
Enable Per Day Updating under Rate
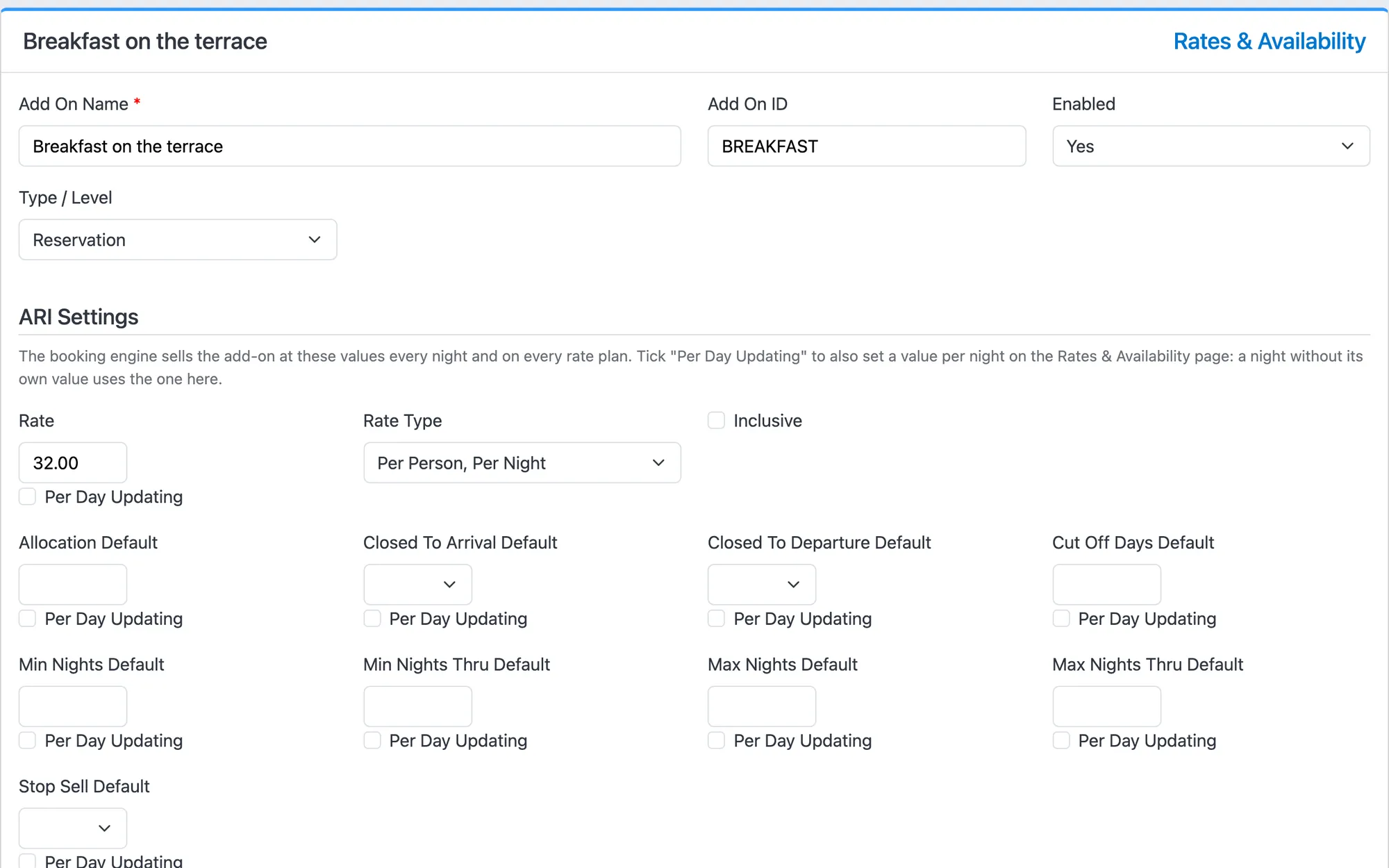tap(27, 496)
